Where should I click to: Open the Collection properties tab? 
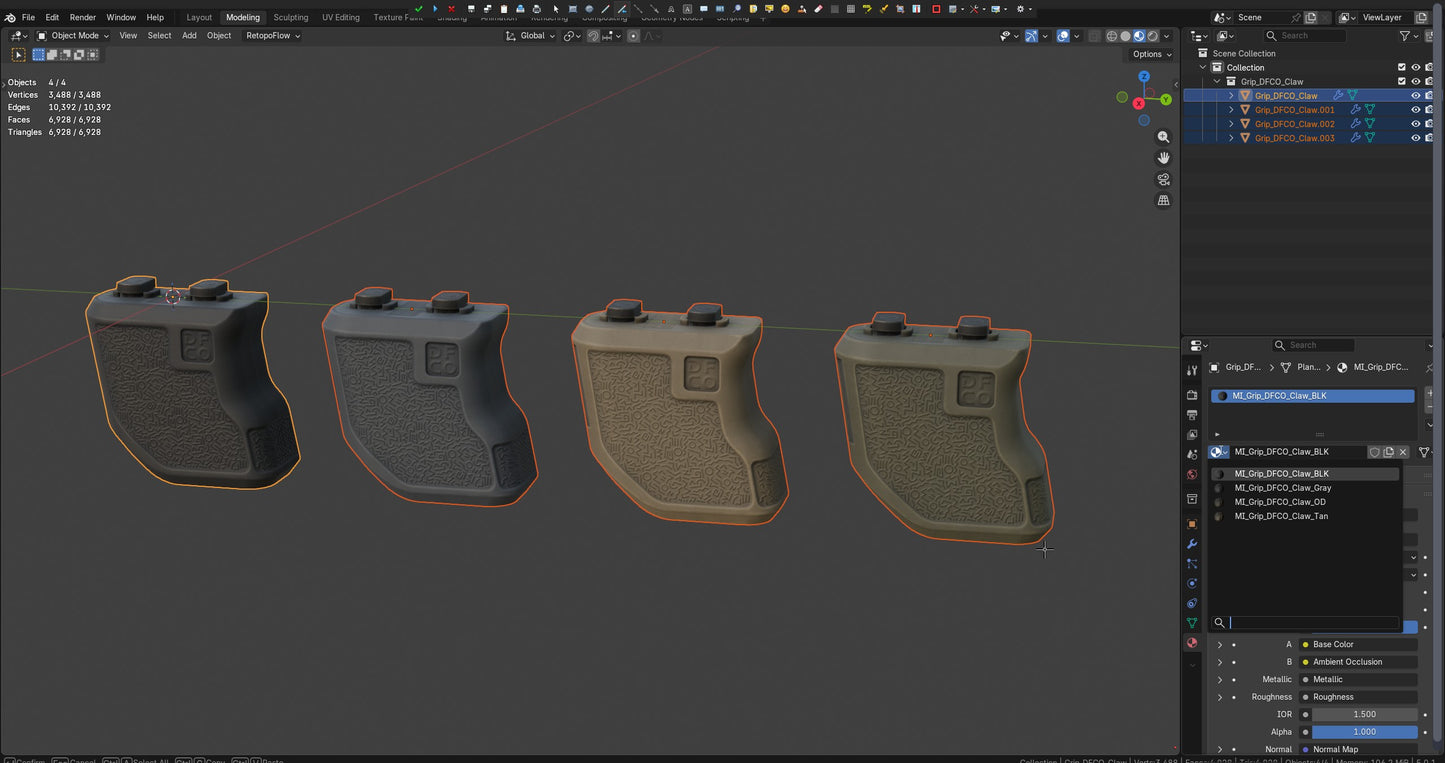pos(1192,499)
